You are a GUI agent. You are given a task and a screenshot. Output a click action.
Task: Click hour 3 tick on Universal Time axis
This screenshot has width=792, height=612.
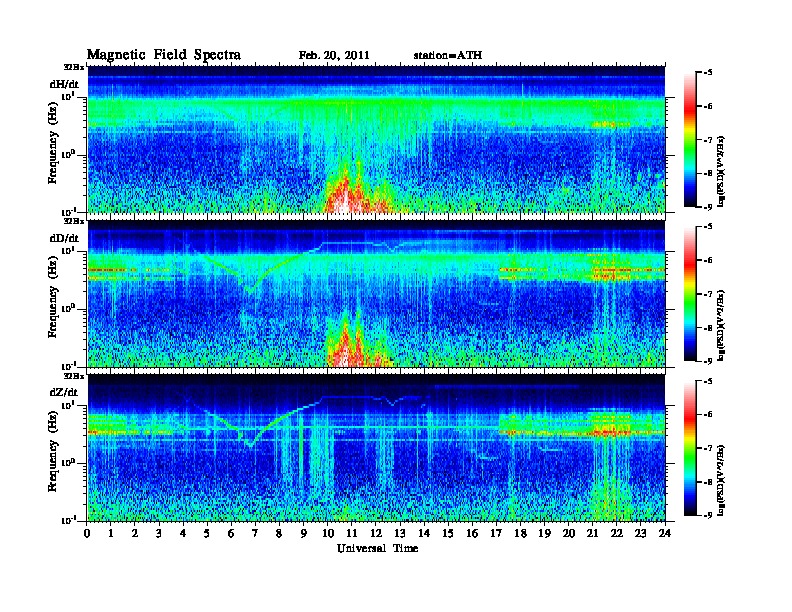(x=160, y=533)
